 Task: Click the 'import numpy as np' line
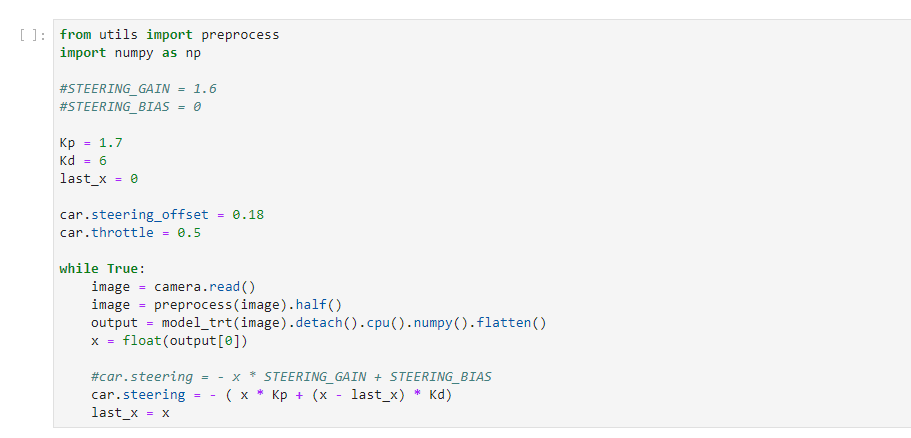click(x=130, y=53)
